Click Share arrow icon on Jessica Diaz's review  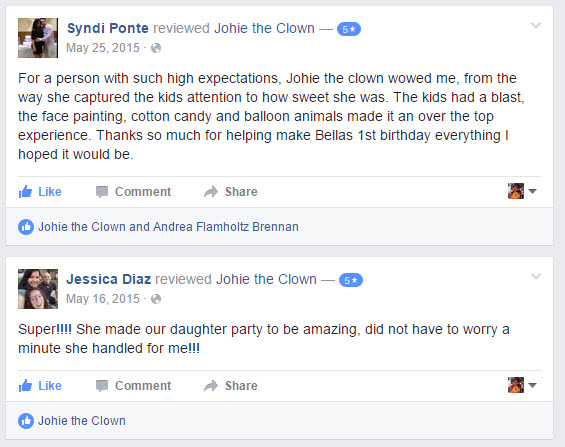(x=211, y=386)
